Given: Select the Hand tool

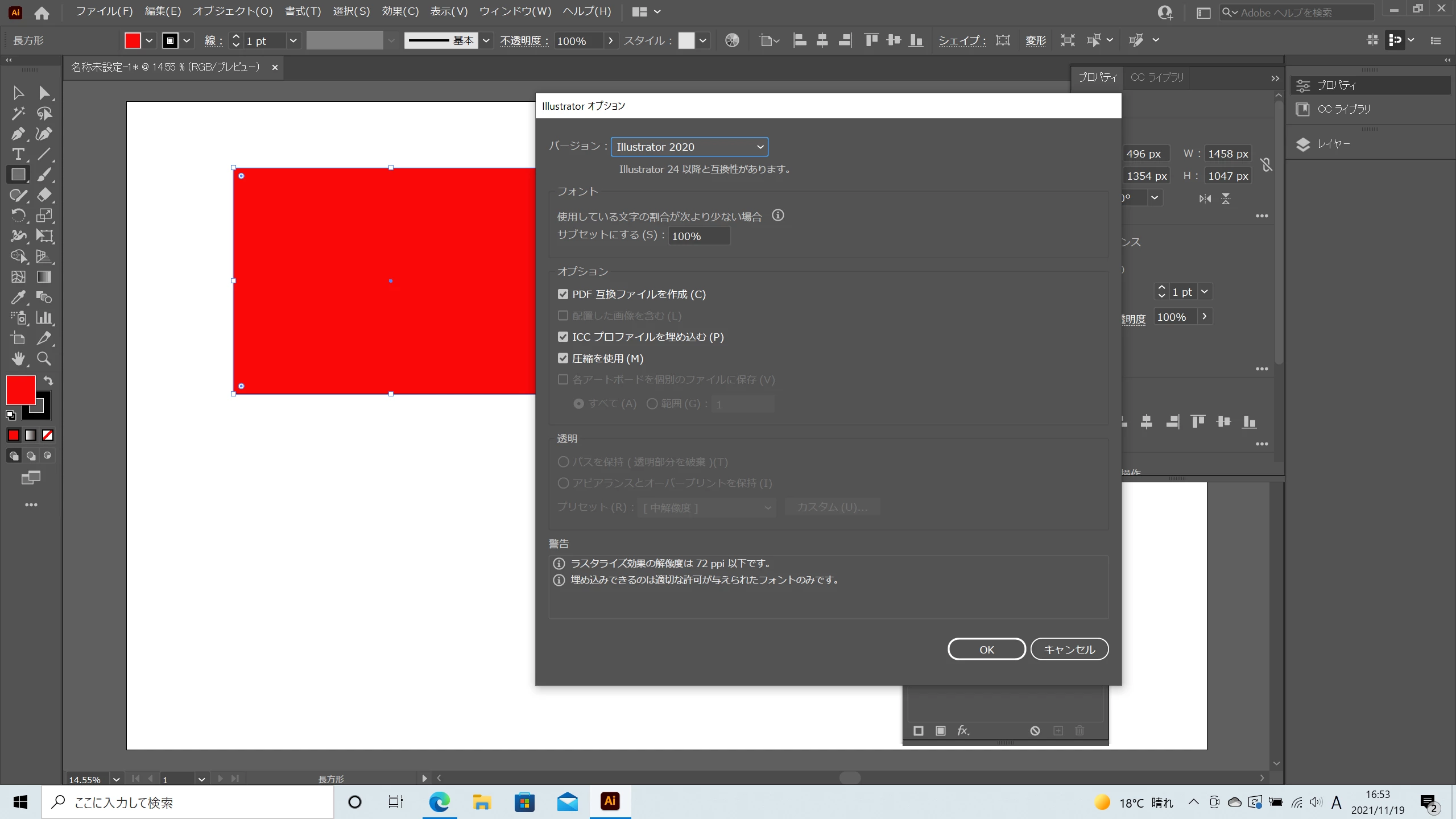Looking at the screenshot, I should [18, 358].
